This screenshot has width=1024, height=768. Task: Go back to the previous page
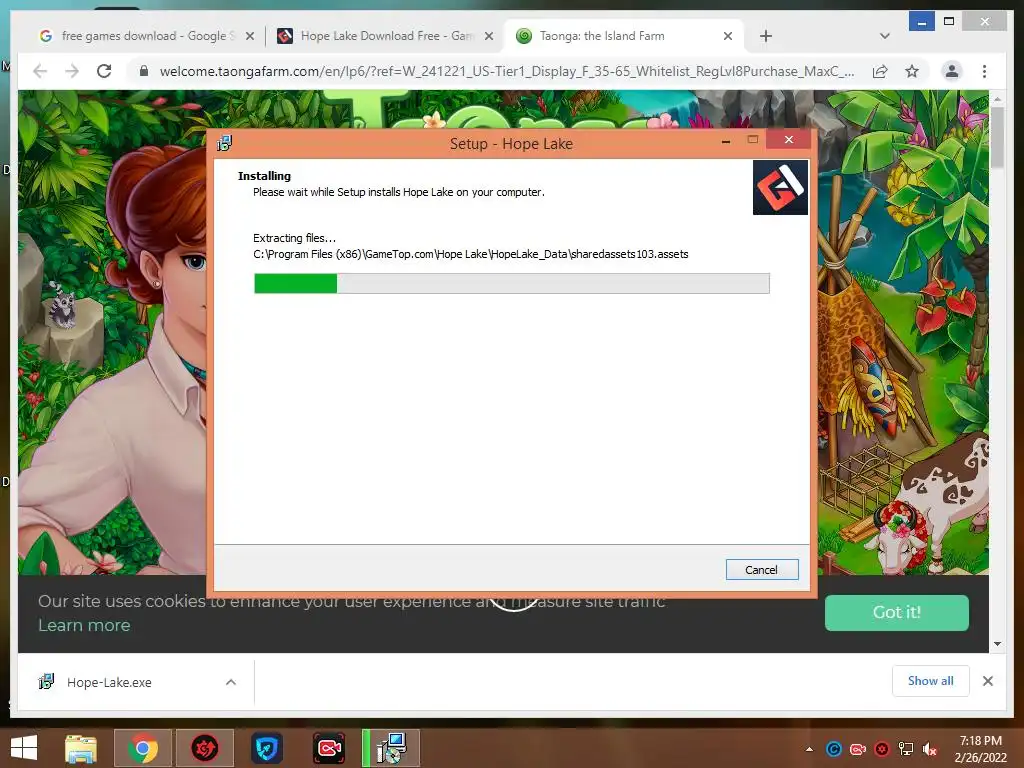40,71
